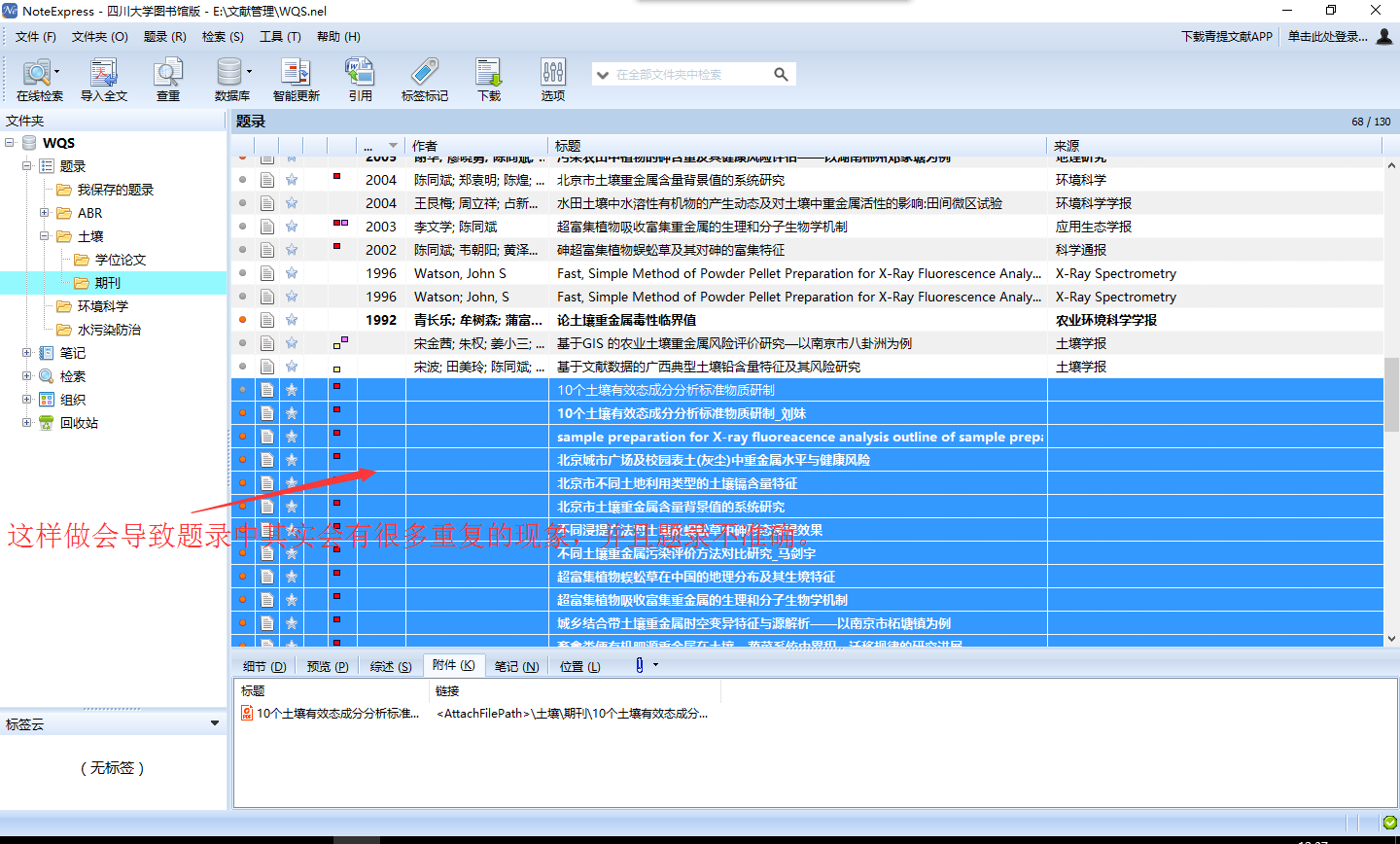This screenshot has height=844, width=1400.
Task: Click 单击此处登录 login link
Action: [1328, 37]
